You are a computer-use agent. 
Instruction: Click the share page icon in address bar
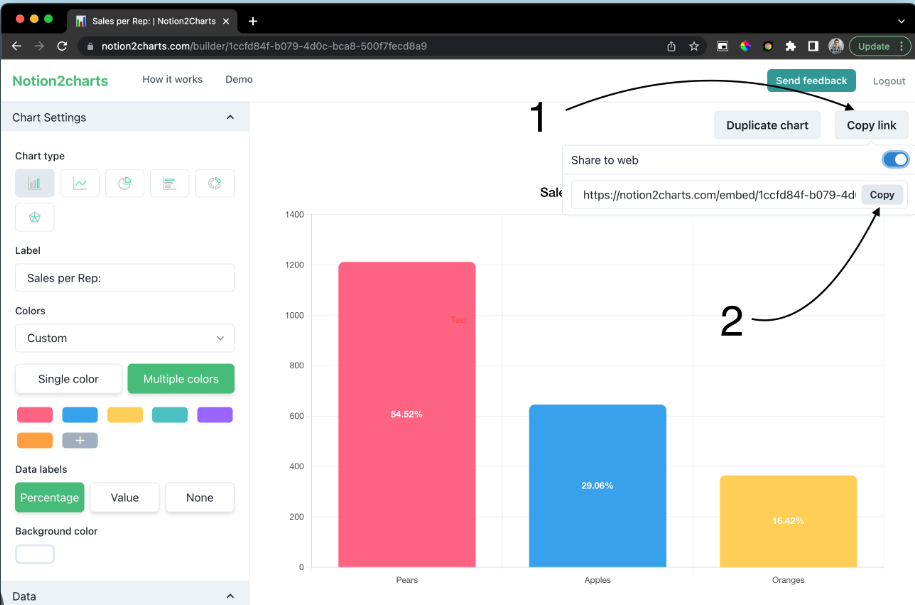pos(671,46)
